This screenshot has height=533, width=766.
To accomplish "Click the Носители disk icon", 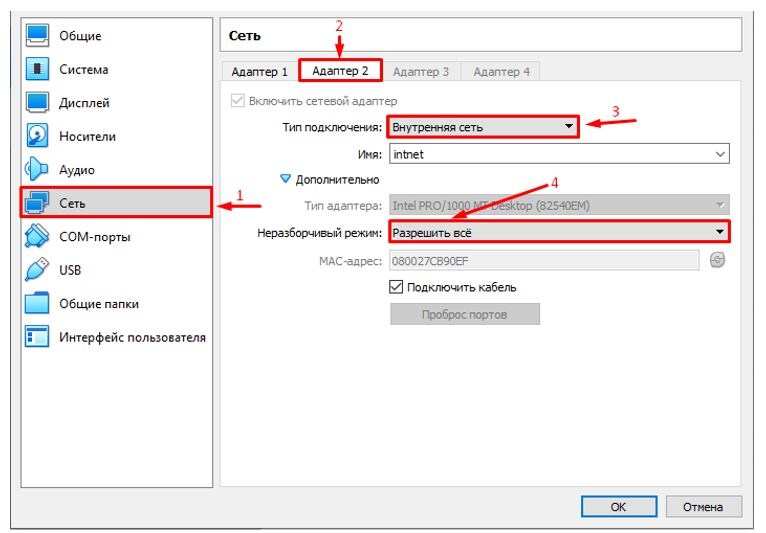I will click(37, 136).
